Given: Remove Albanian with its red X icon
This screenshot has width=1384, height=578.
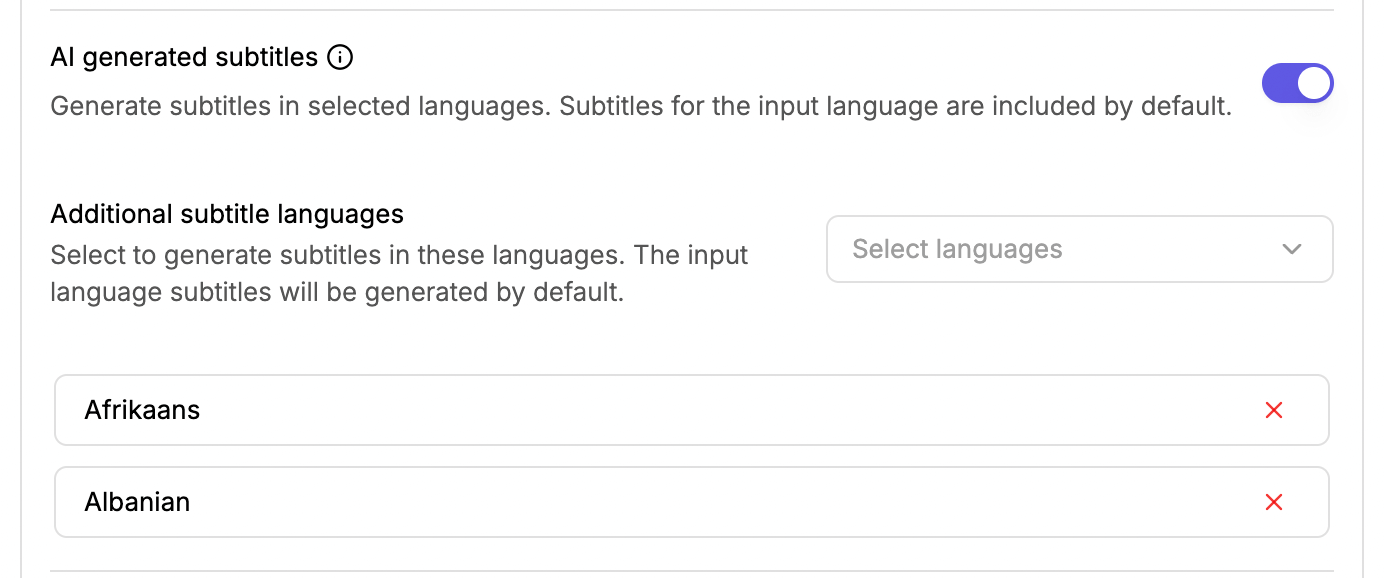Looking at the screenshot, I should [1274, 502].
